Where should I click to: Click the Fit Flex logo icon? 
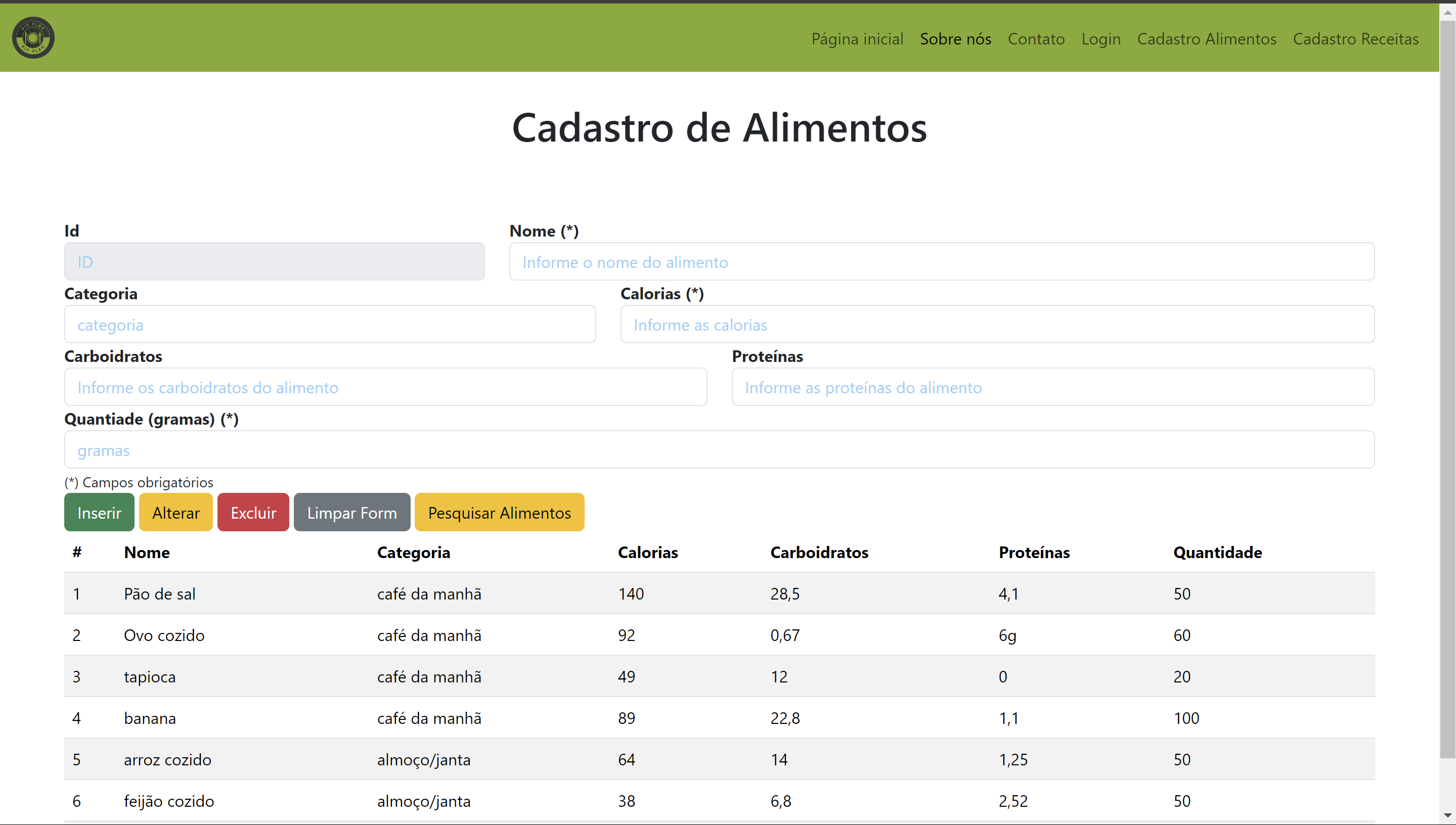(x=33, y=37)
